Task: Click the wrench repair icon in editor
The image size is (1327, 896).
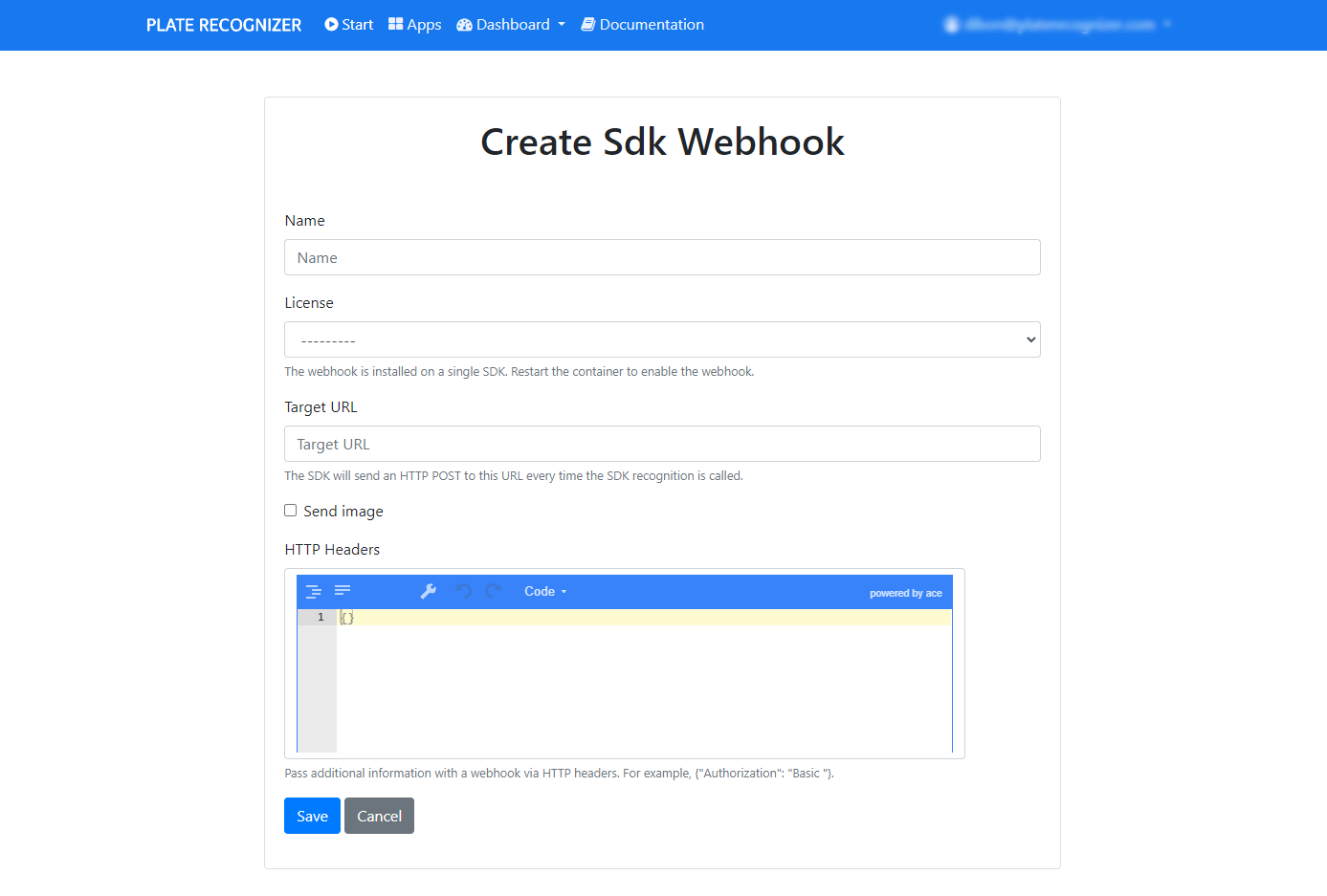Action: [x=429, y=592]
